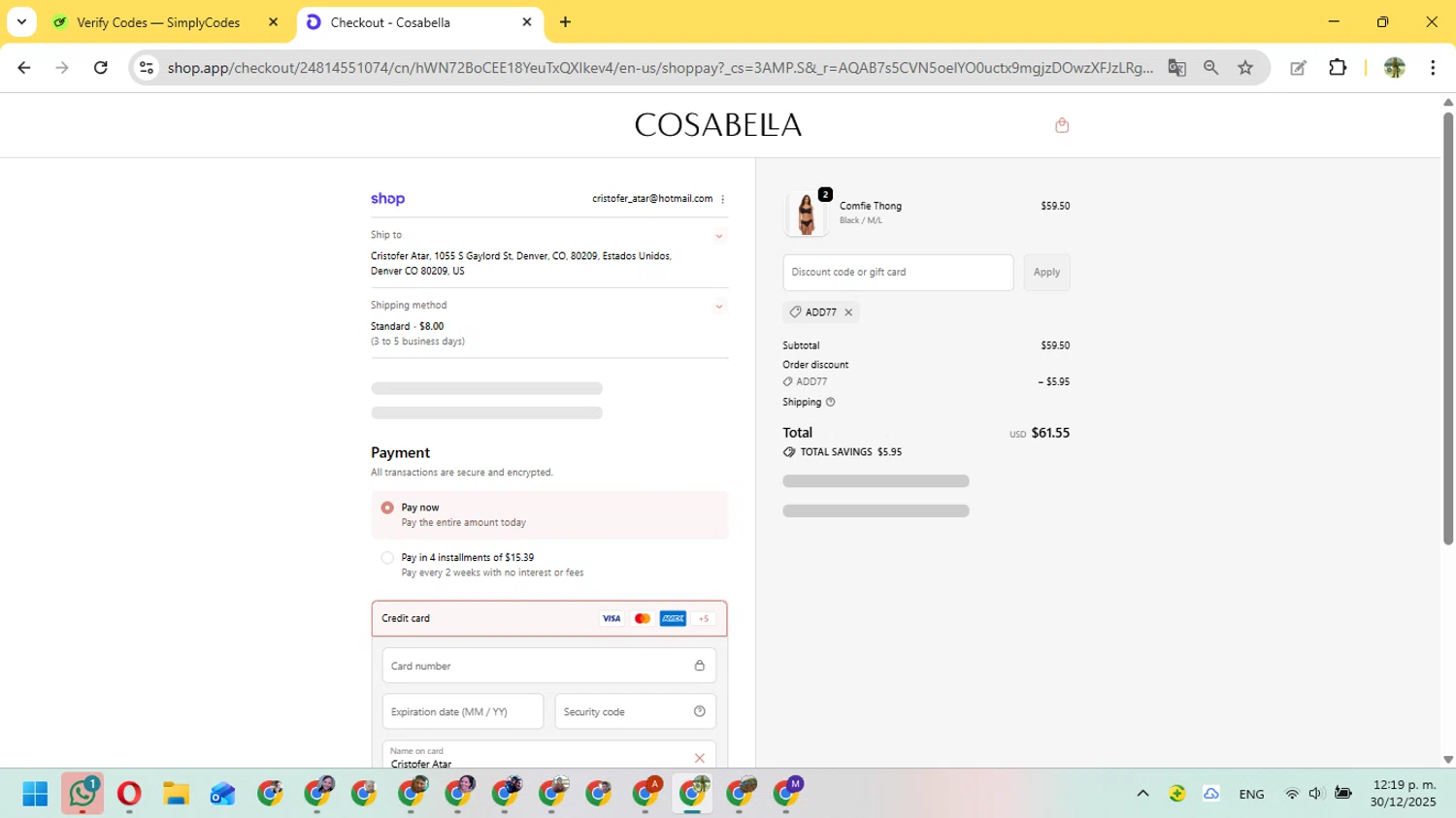Switch to Verify Codes SimplyCodes tab

[x=158, y=22]
